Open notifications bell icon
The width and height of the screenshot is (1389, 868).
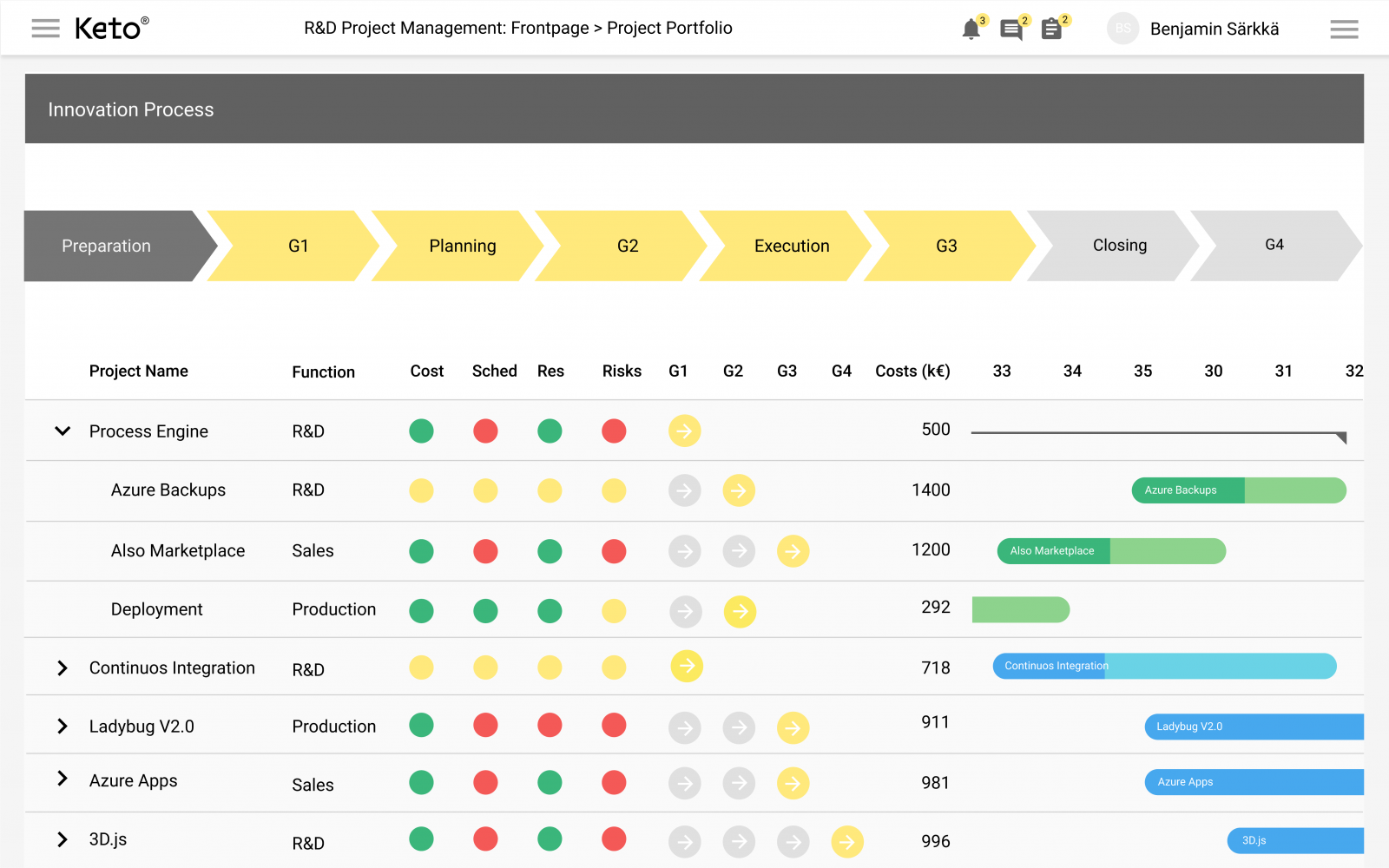971,30
